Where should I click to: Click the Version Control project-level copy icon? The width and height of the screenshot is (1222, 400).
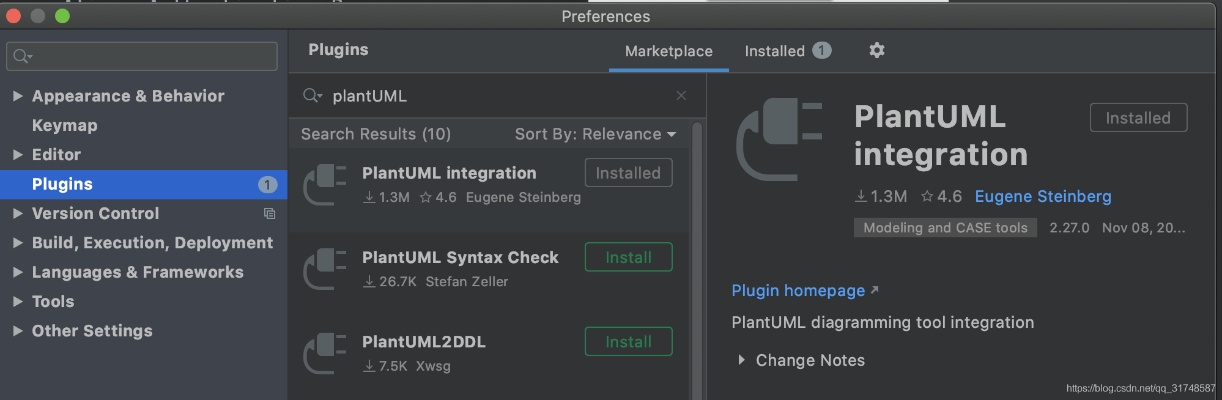(269, 213)
